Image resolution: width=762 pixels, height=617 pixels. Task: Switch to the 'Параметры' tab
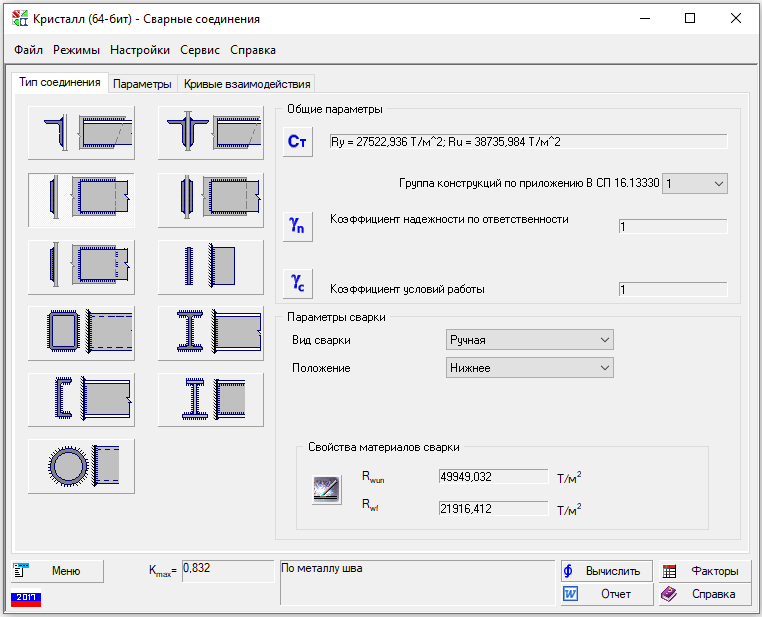click(x=142, y=84)
